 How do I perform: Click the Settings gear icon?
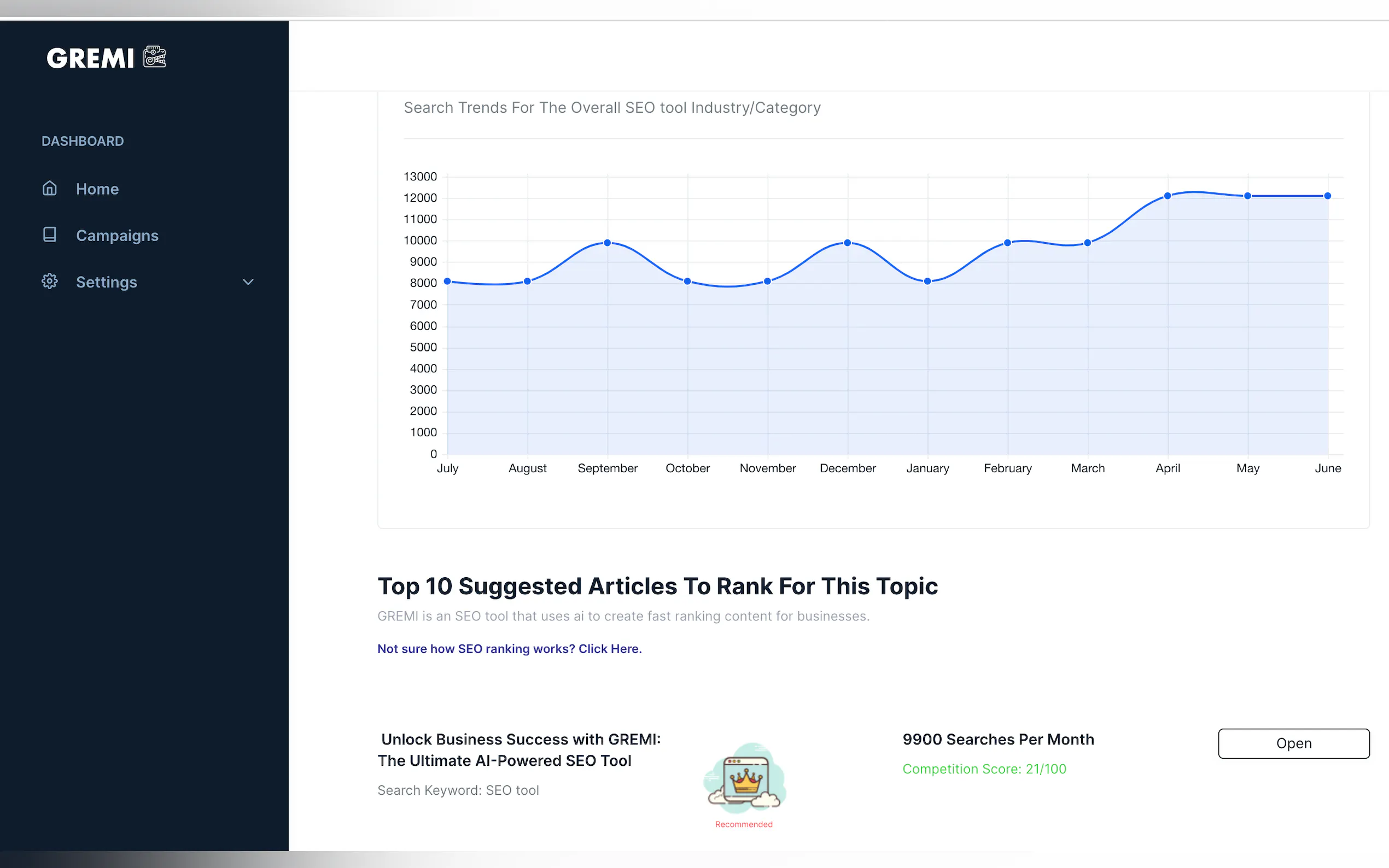coord(49,281)
